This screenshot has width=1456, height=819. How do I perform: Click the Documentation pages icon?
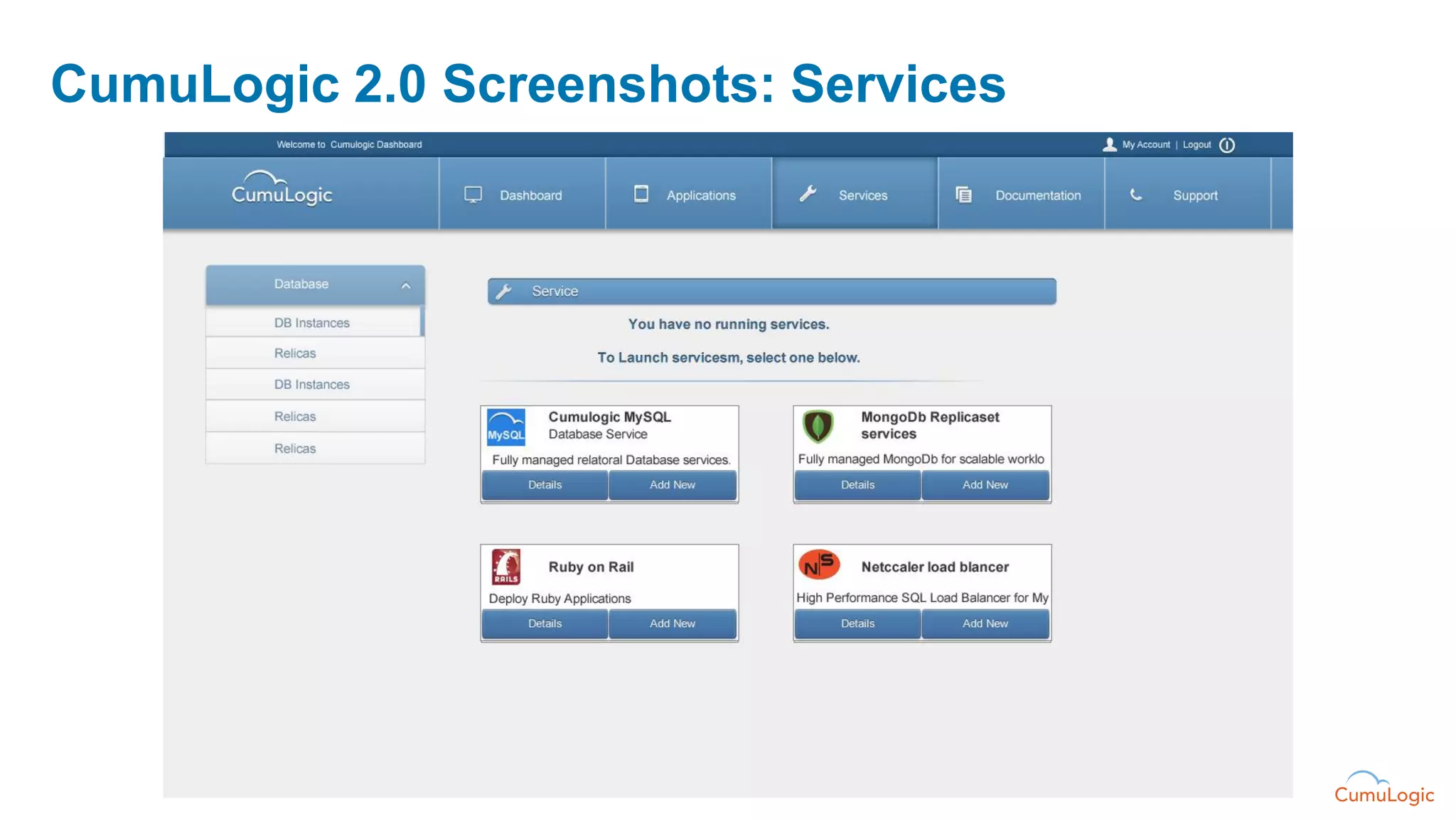[963, 195]
